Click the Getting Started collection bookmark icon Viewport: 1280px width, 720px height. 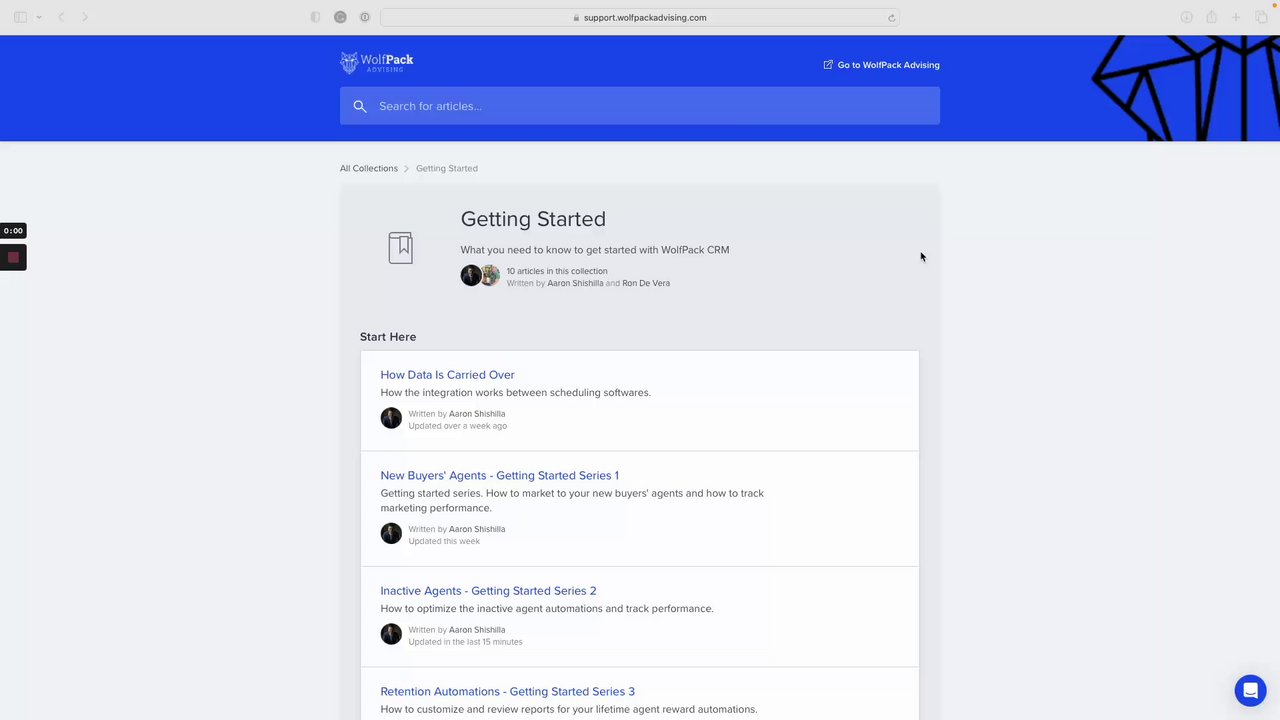[x=400, y=248]
